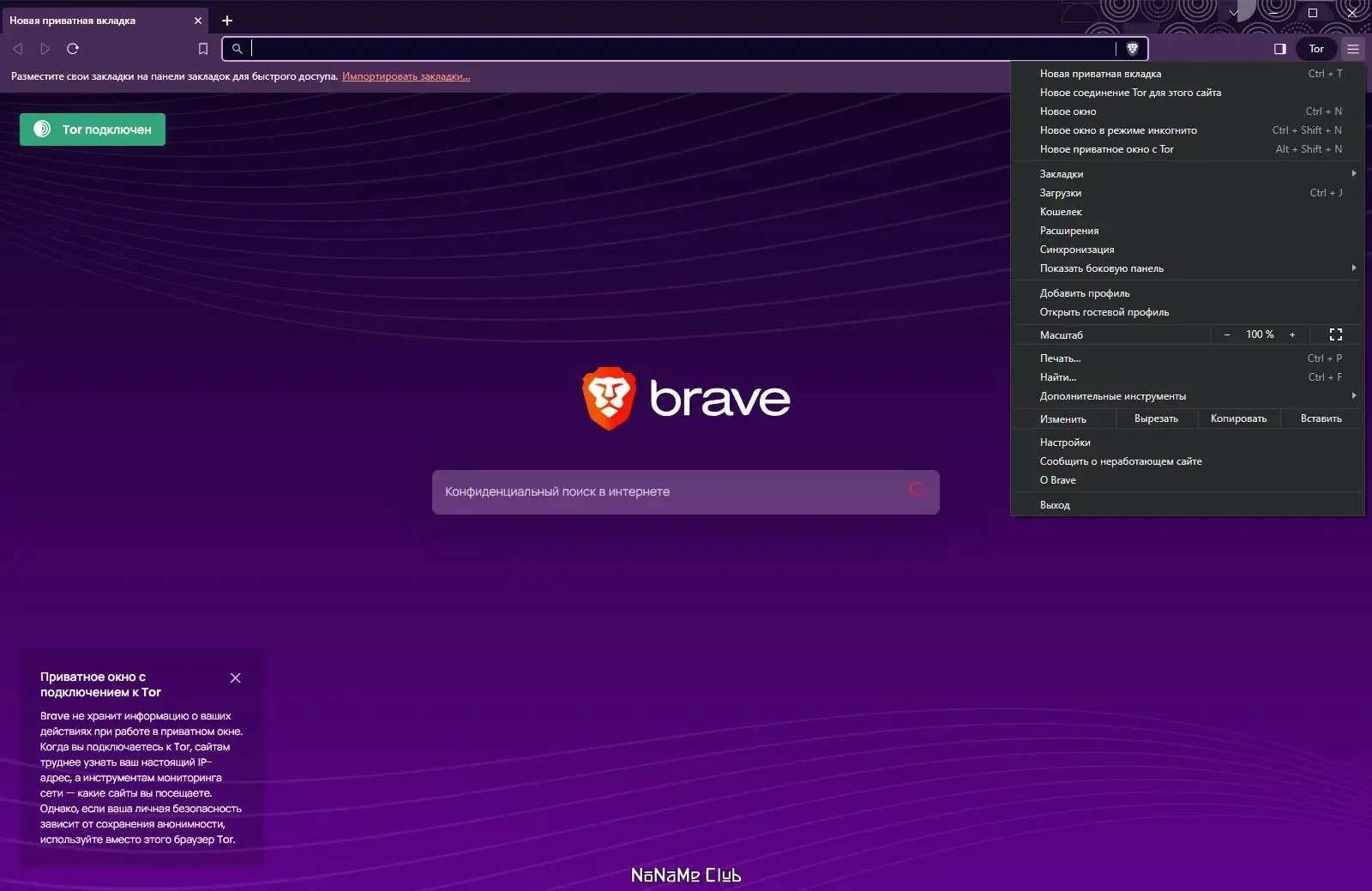Bookmark this page with the bookmark icon
1372x891 pixels.
(x=203, y=49)
